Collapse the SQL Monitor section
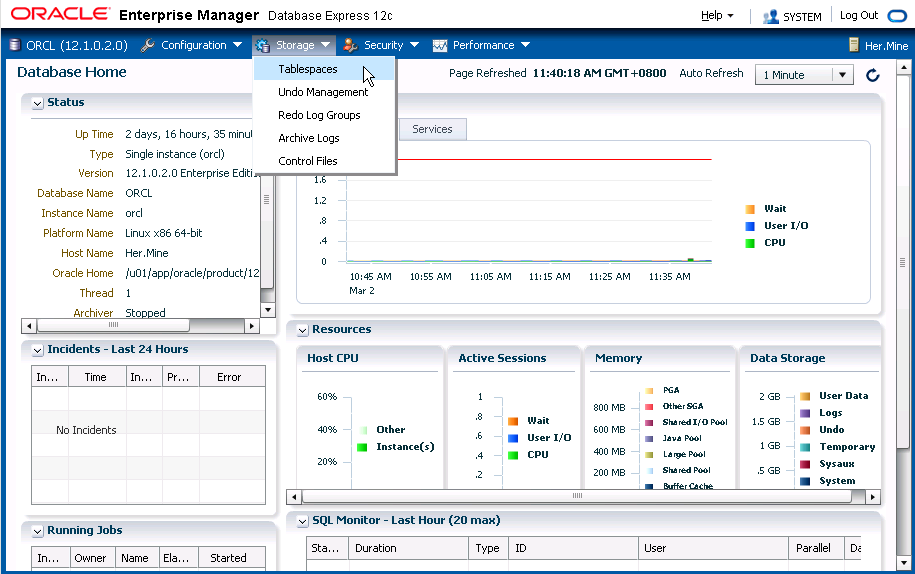915x574 pixels. click(302, 521)
